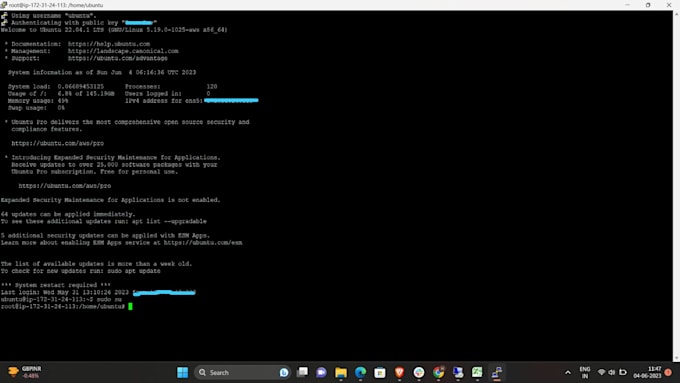Screen dimensions: 680x383
Task: Click the 'Users logged in:' text
Action: coord(153,93)
